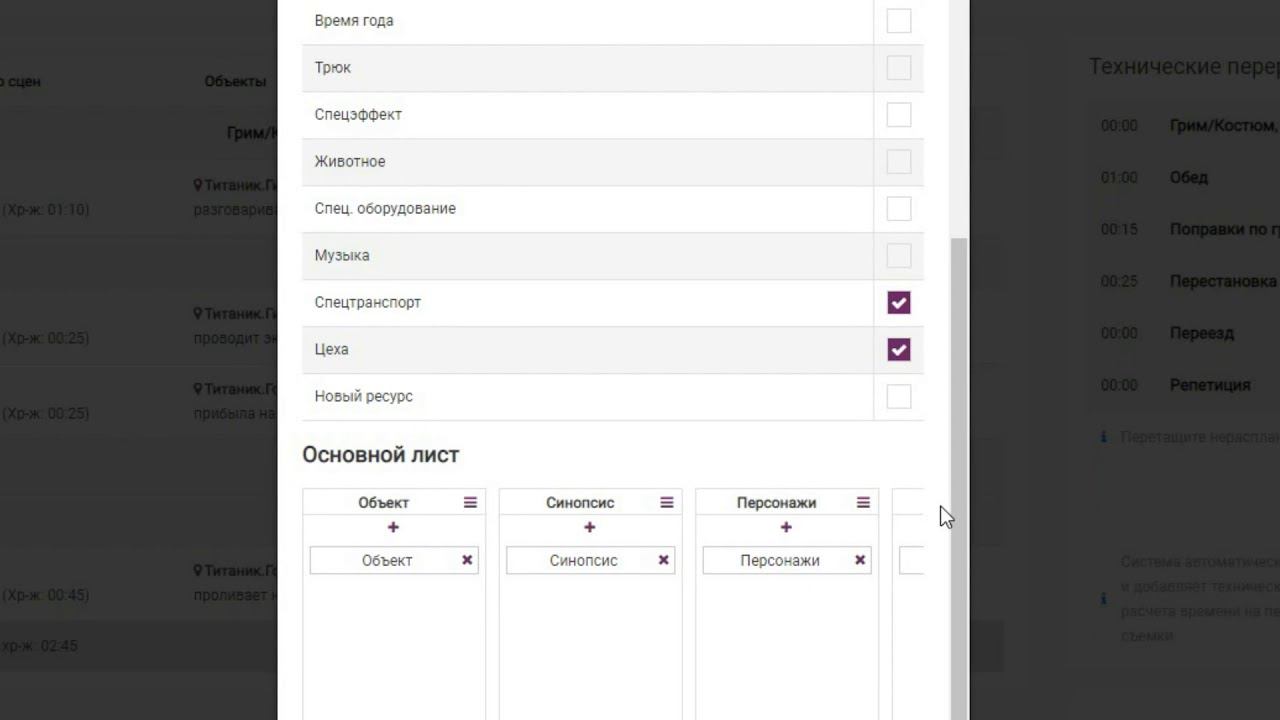Tick the Время года checkbox
Screen dimensions: 1280x720
point(899,21)
